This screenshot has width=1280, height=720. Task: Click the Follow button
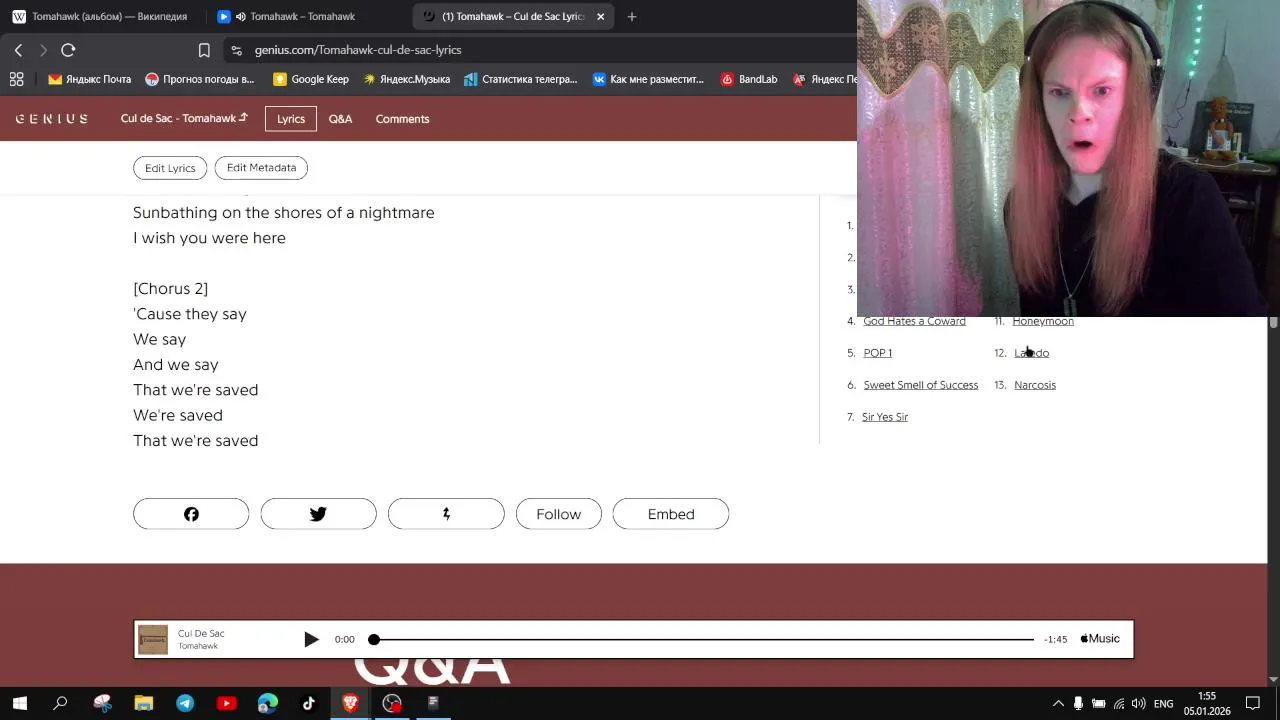(x=558, y=514)
